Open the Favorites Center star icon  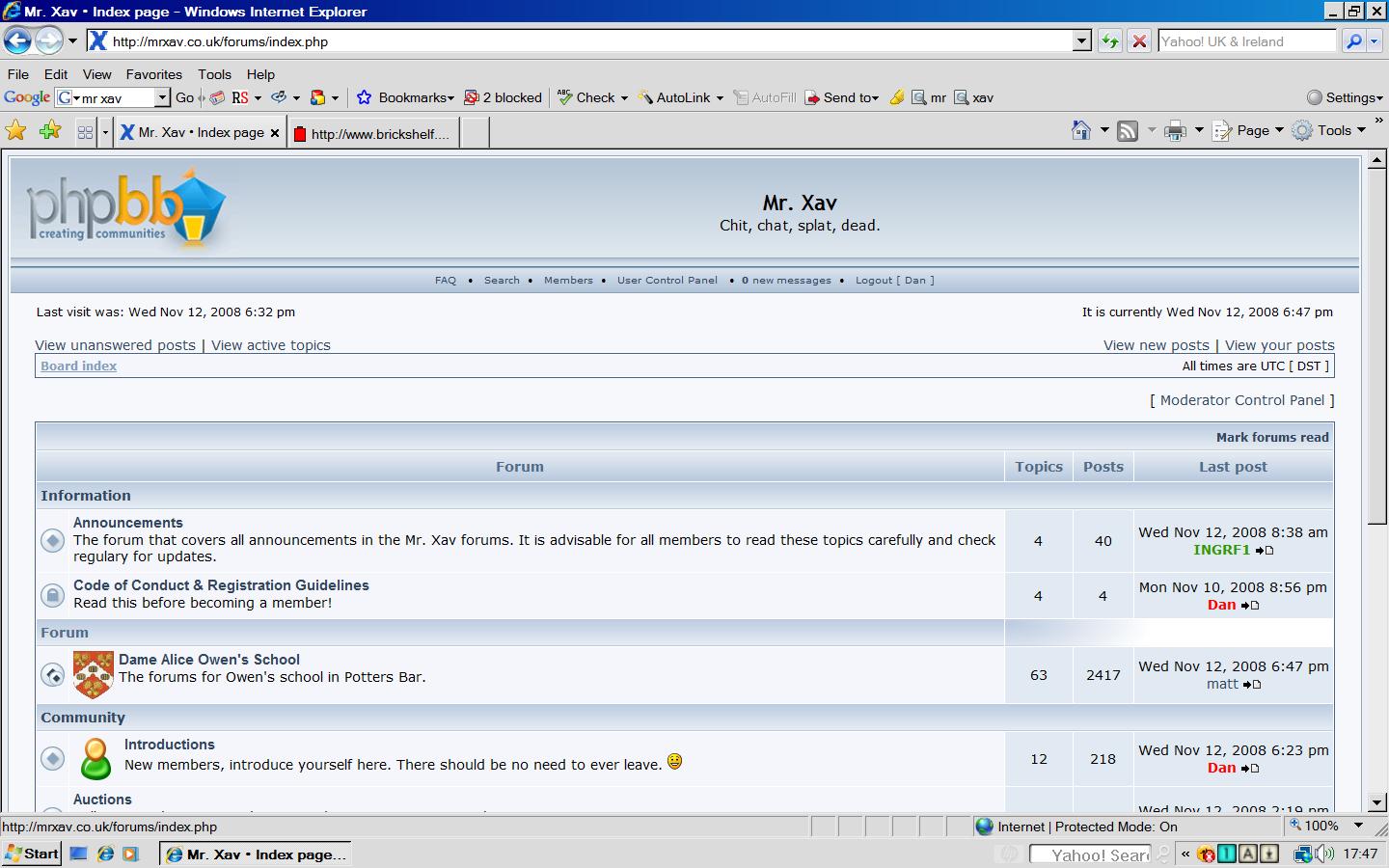click(x=16, y=131)
